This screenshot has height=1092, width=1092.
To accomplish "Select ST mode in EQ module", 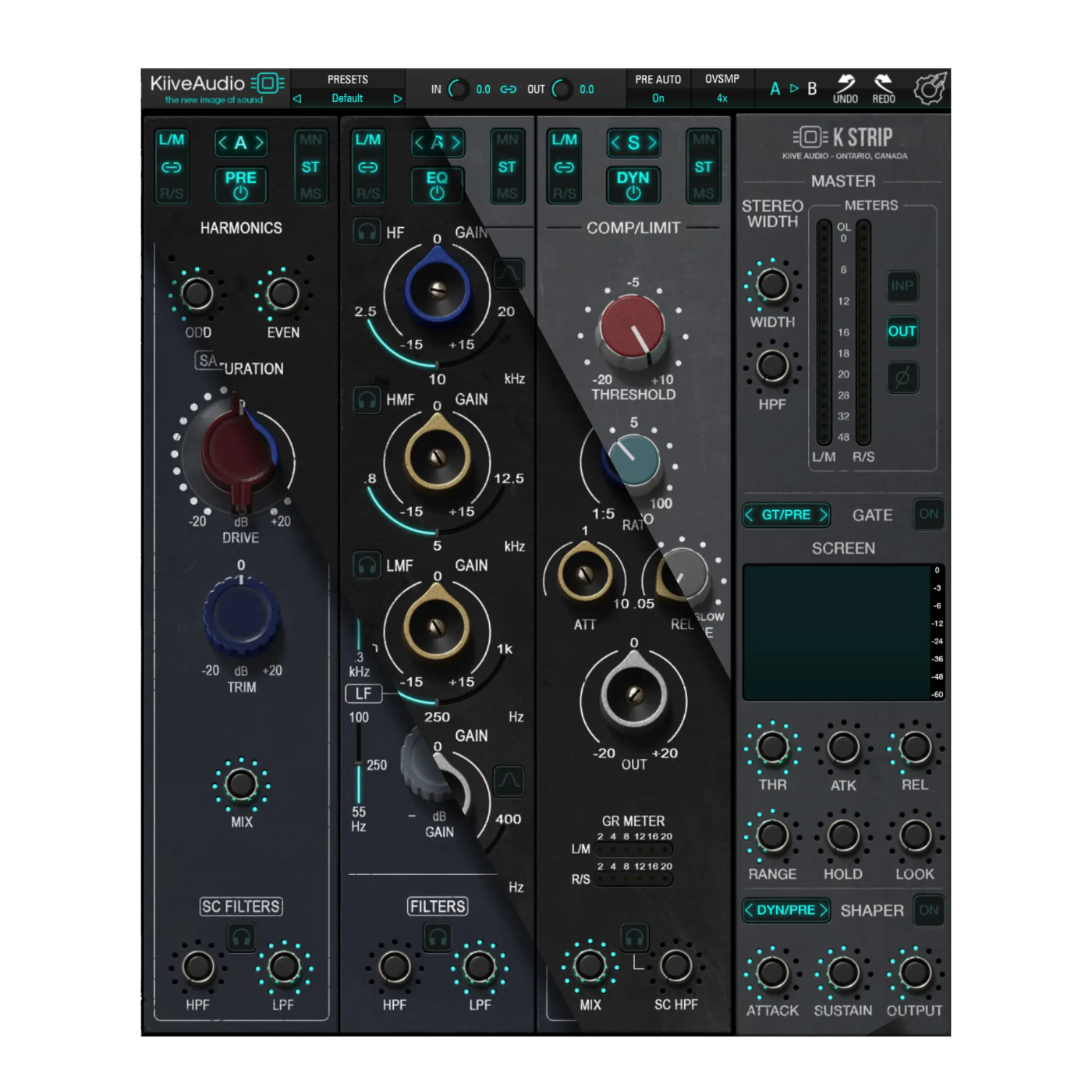I will coord(507,168).
